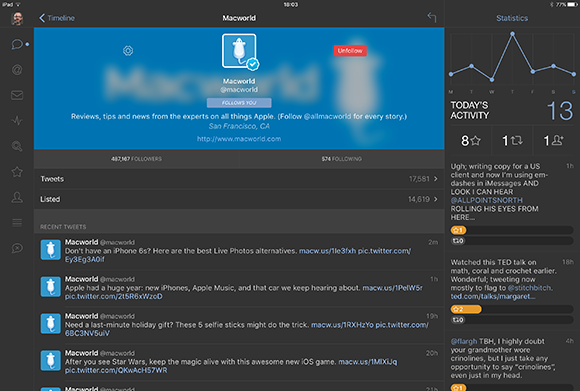This screenshot has width=580, height=391.
Task: Open pic.twitter.com/QKwAcH57WR link
Action: click(x=116, y=370)
